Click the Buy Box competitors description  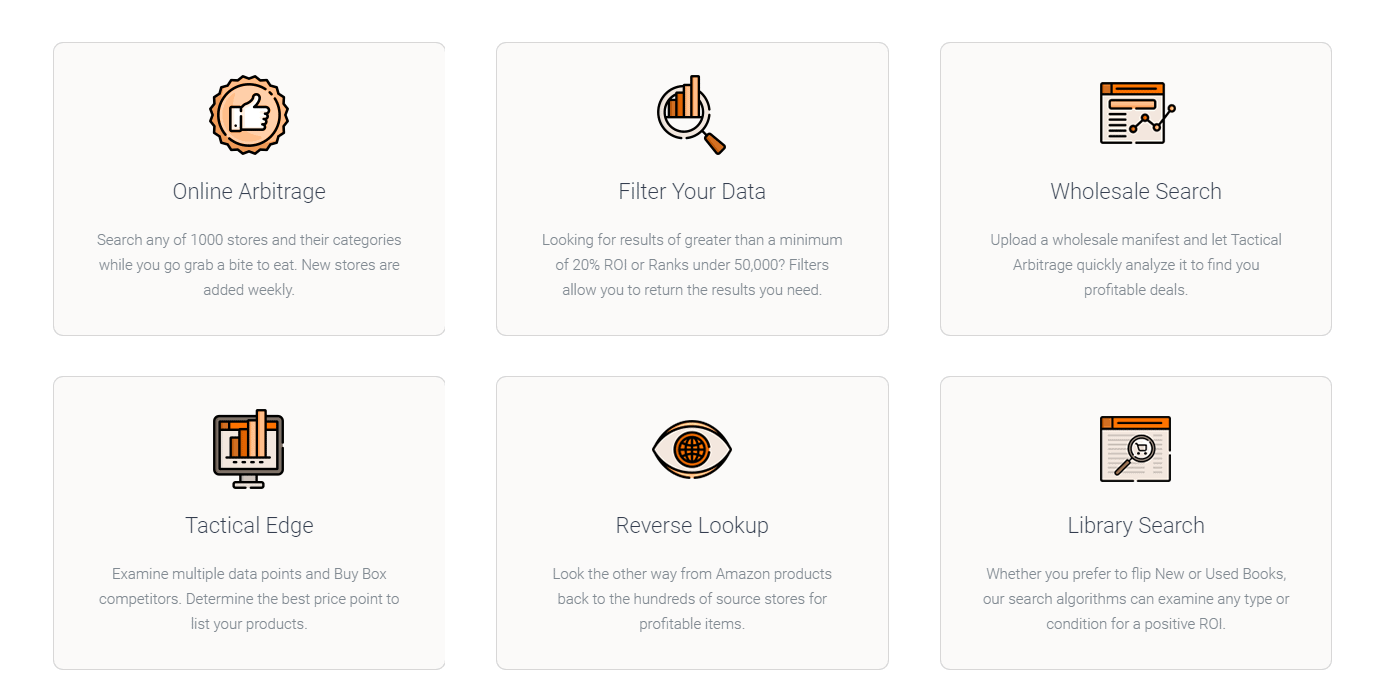coord(249,599)
